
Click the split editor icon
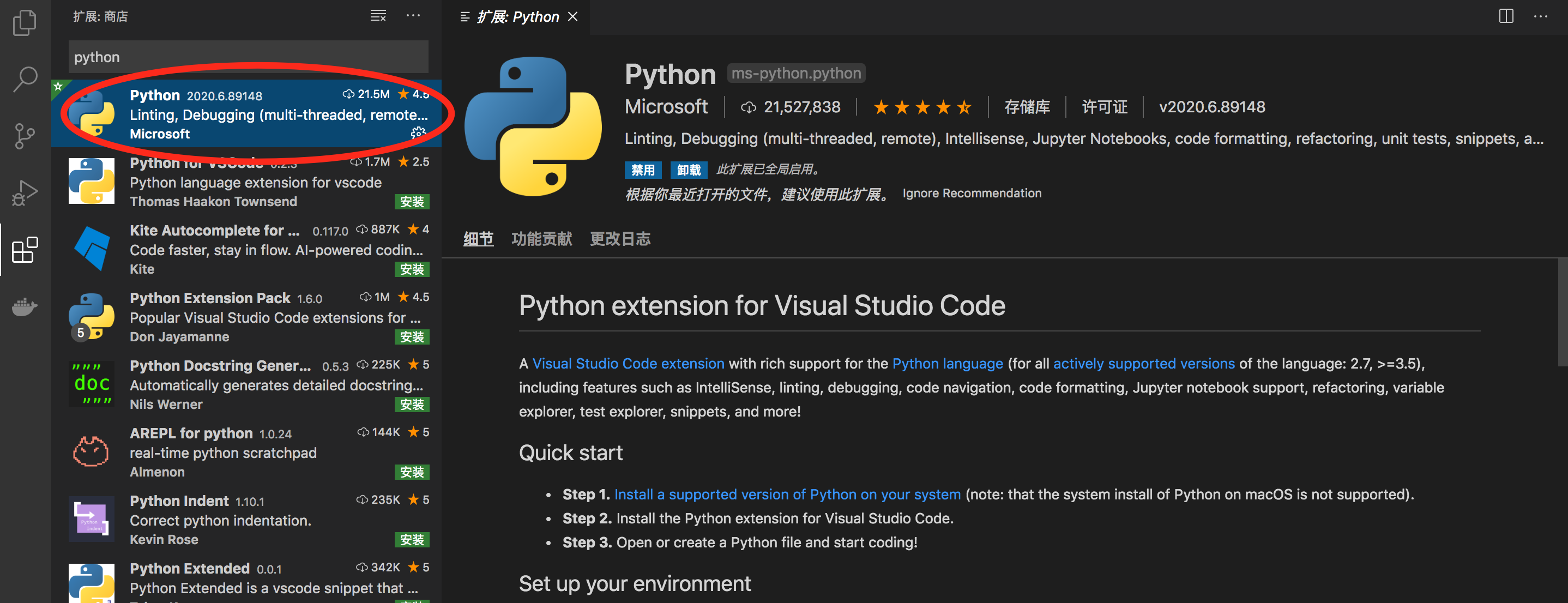[x=1505, y=16]
